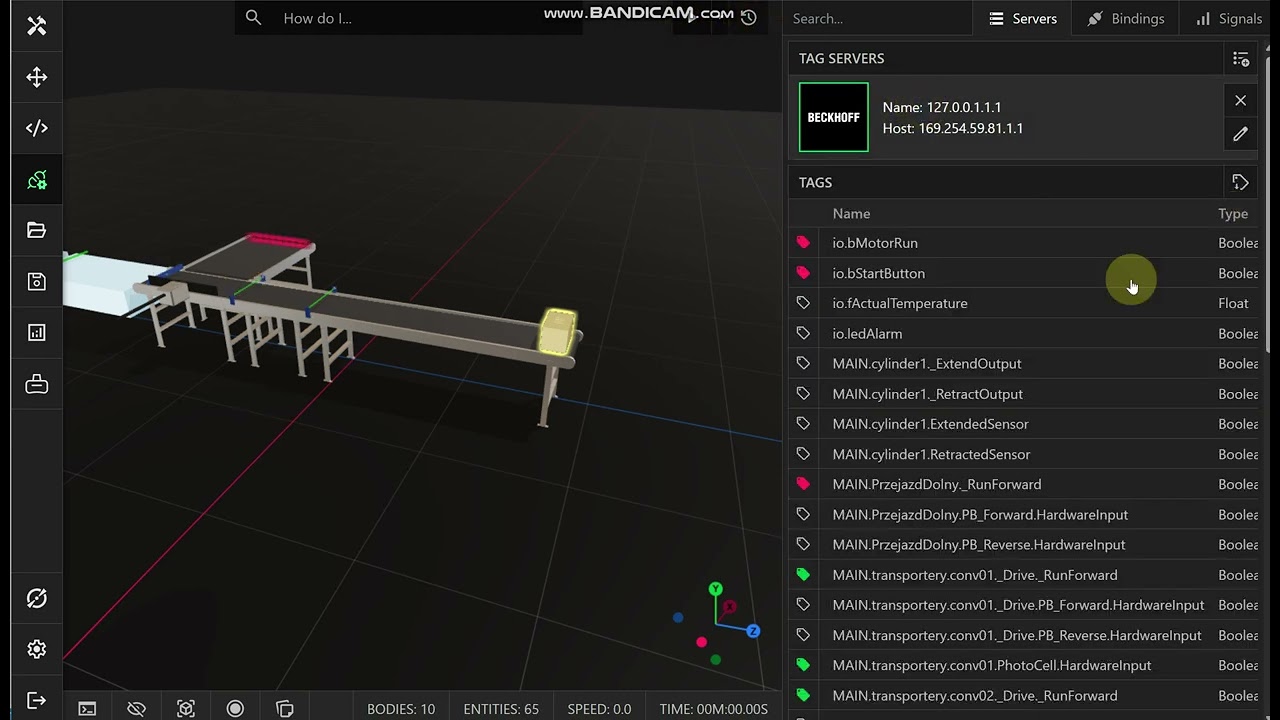Click the save disk icon in sidebar
1280x720 pixels.
pos(37,282)
